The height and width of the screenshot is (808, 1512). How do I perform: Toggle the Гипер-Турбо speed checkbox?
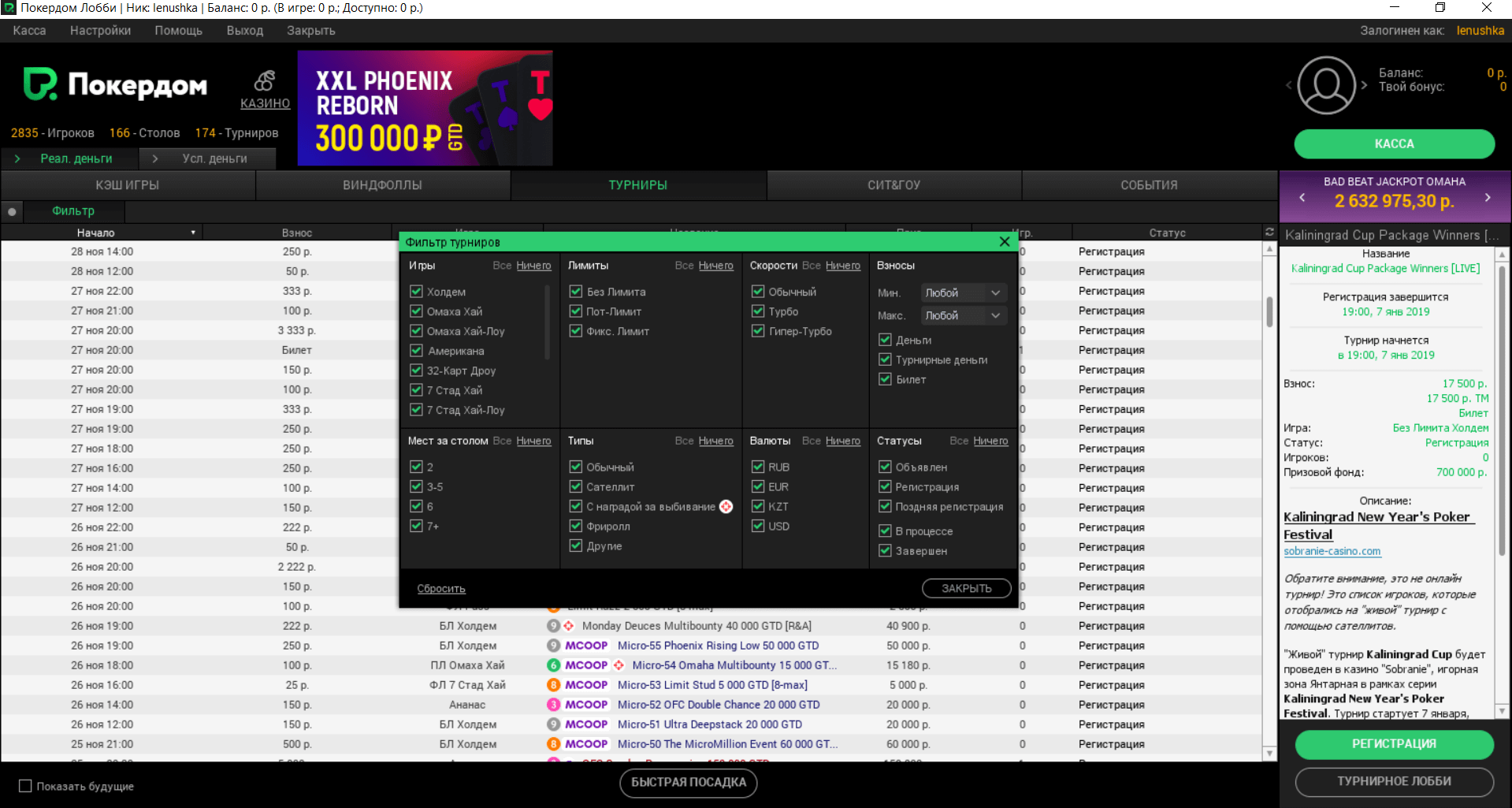758,331
